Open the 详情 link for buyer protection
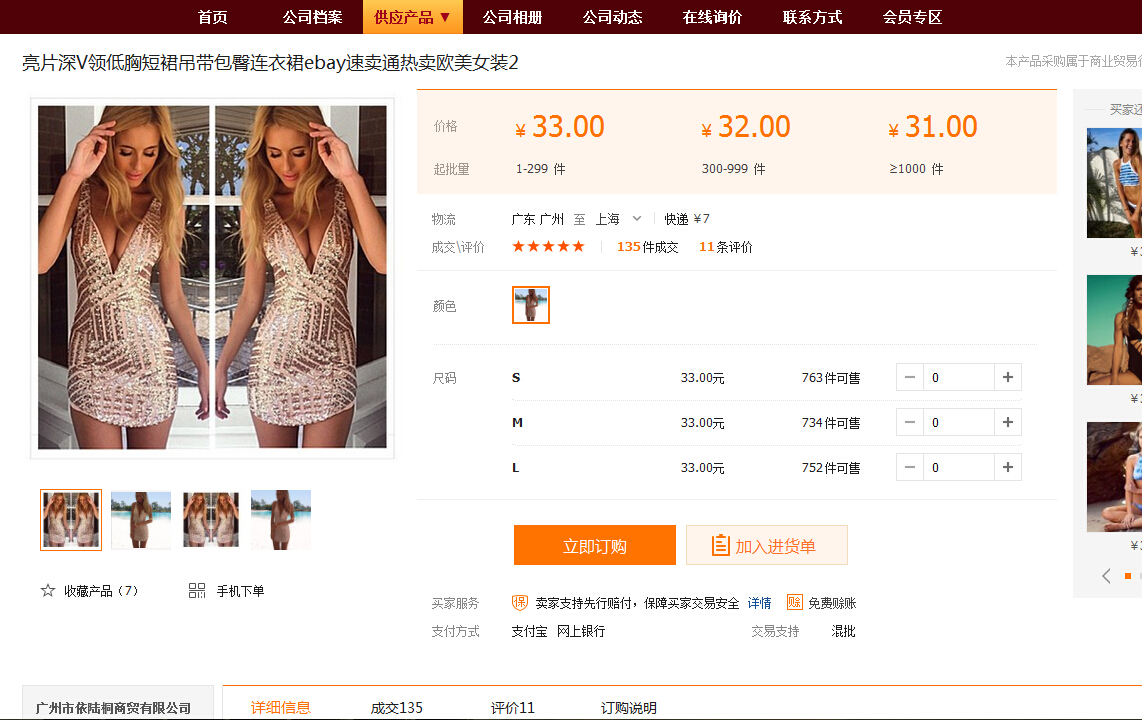Viewport: 1142px width, 720px height. (x=760, y=603)
